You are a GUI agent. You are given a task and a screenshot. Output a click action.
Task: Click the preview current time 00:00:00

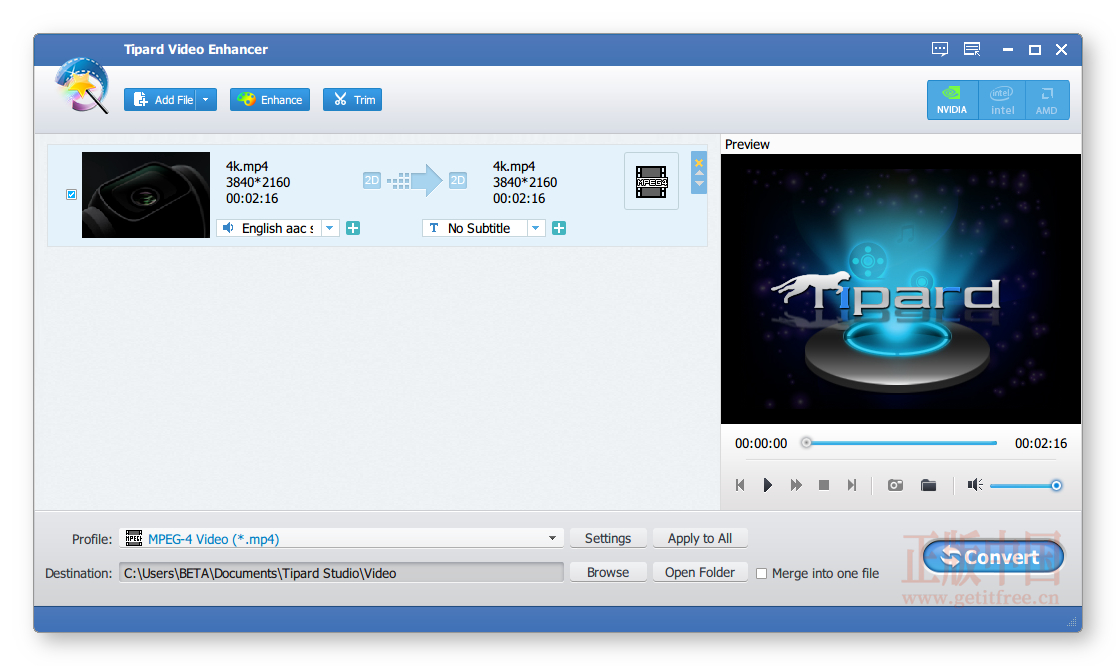[761, 443]
